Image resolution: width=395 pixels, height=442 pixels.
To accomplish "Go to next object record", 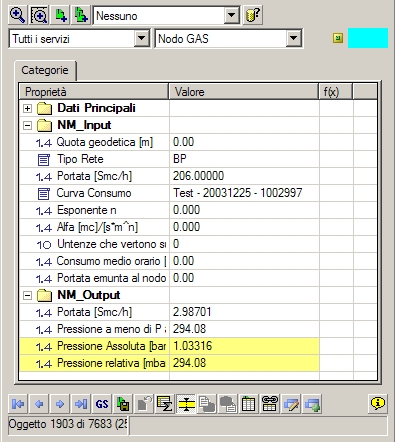I will tap(60, 404).
